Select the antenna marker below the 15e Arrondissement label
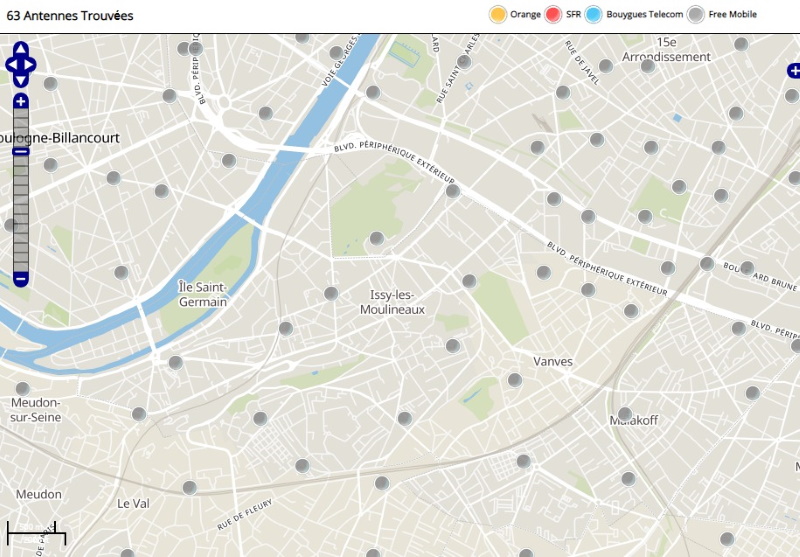This screenshot has height=557, width=800. click(648, 66)
